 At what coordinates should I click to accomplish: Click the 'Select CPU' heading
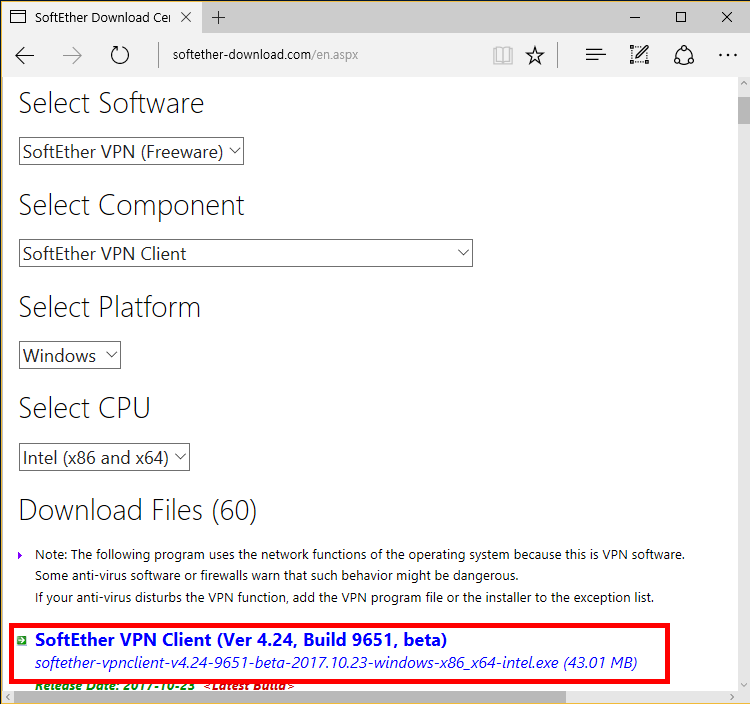(85, 408)
